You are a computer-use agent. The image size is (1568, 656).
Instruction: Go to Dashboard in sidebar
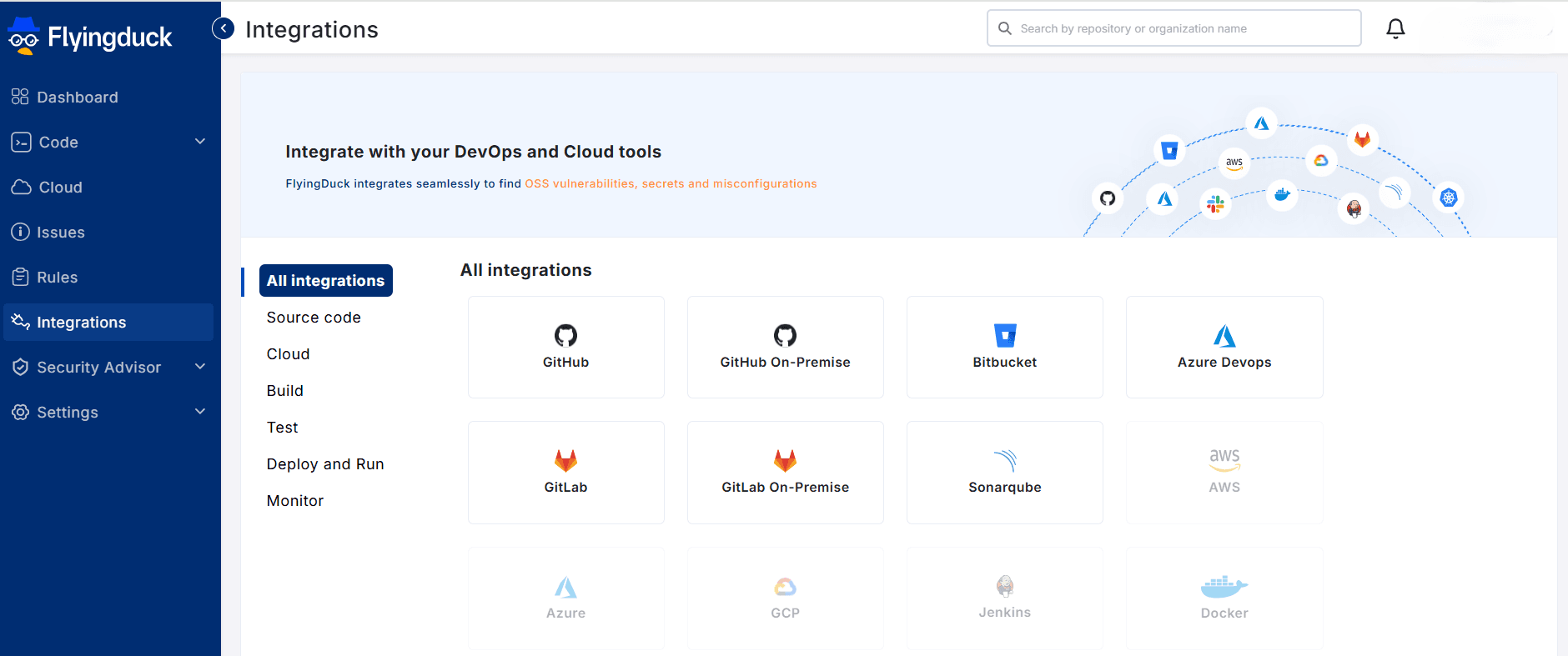point(108,97)
